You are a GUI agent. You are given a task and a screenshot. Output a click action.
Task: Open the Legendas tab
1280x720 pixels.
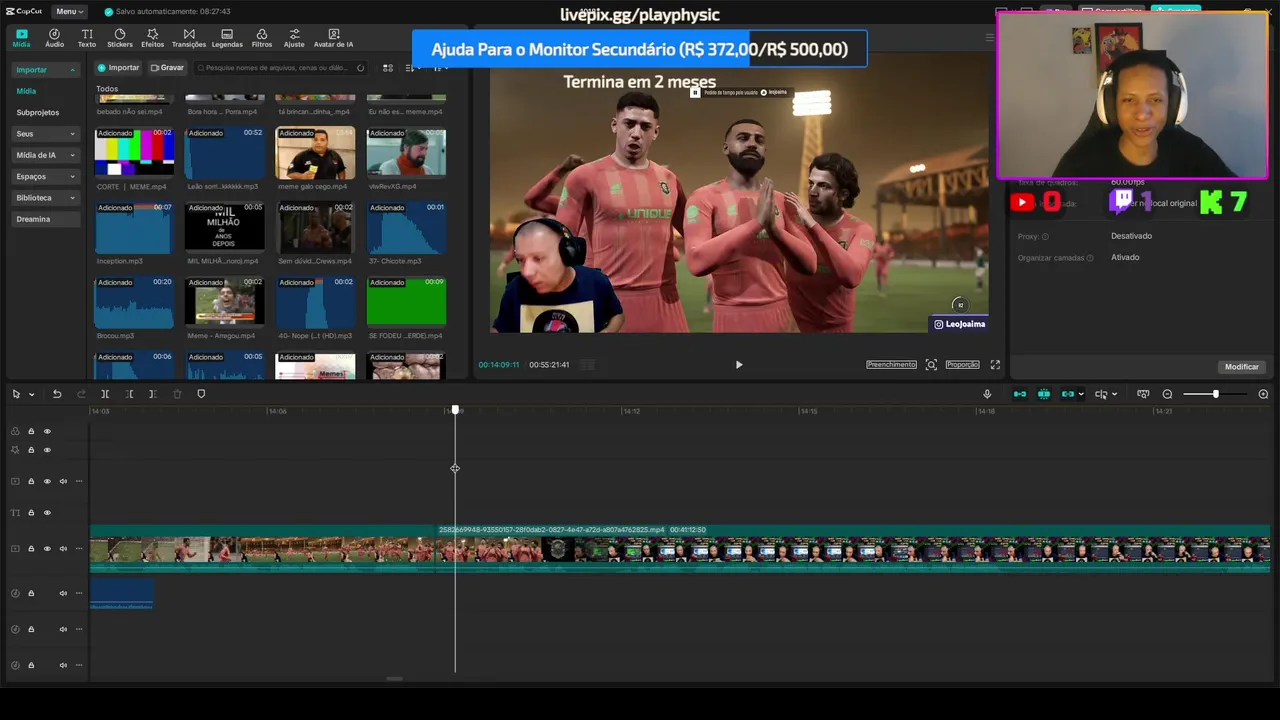click(227, 38)
